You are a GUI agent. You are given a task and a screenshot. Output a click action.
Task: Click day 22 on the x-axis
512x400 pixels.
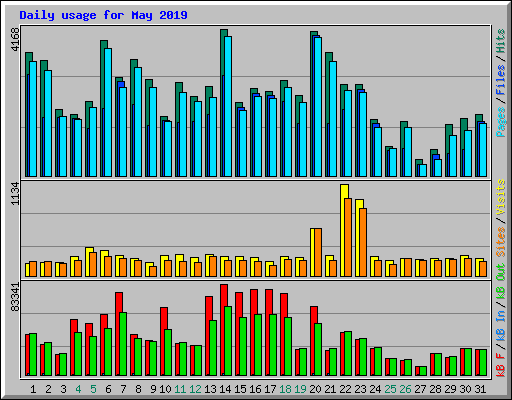[345, 389]
